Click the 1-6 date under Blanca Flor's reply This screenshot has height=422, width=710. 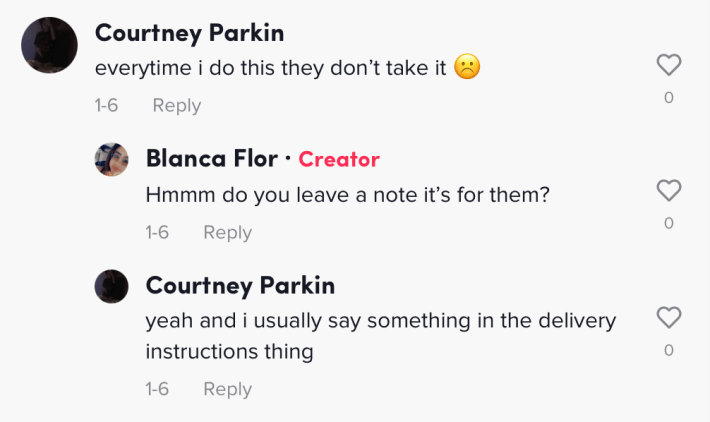pos(157,232)
